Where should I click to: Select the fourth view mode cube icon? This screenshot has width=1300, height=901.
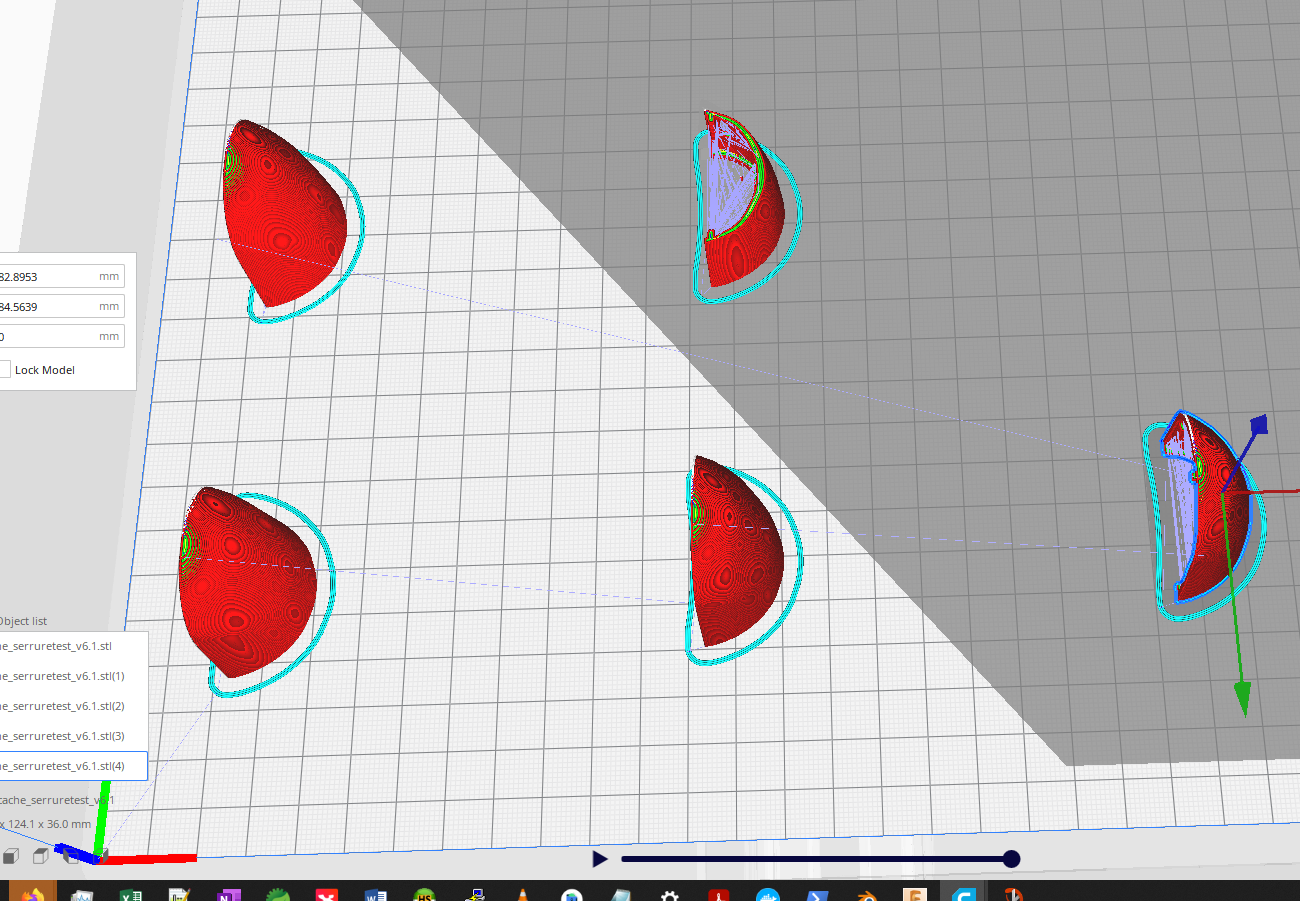100,856
